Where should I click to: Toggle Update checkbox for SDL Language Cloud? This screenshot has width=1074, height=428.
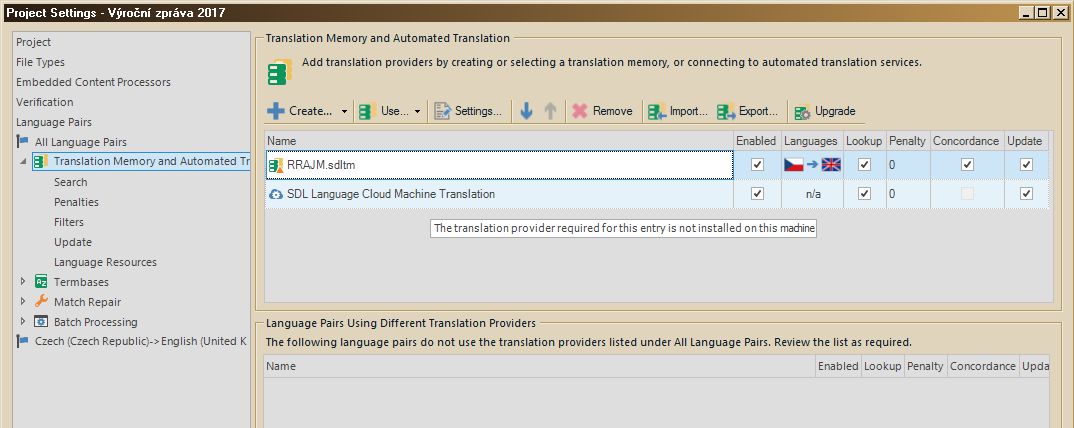click(1026, 194)
